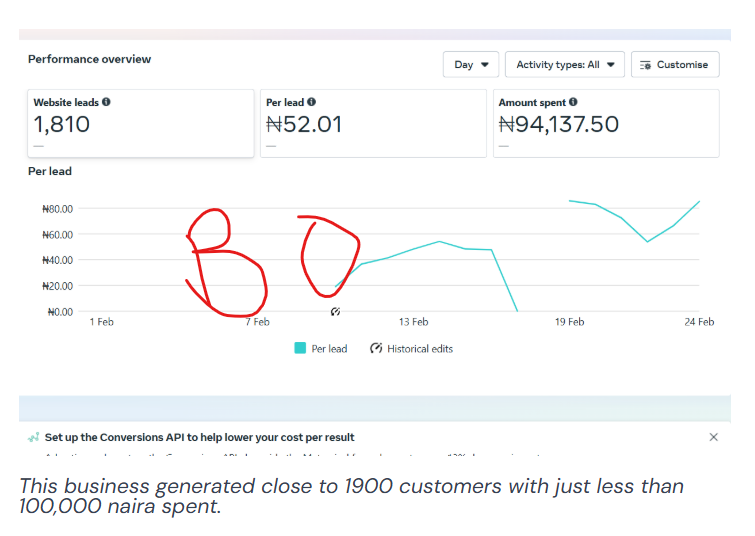
Task: Click info icon next to Per lead
Action: [312, 102]
